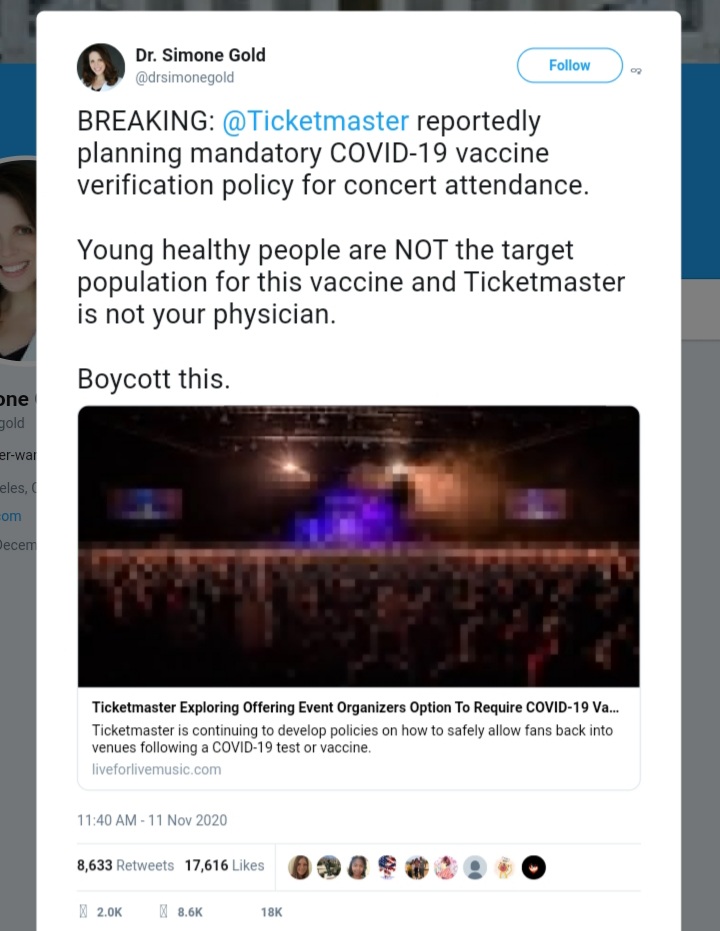Click the retweet icon with 8.6K
Viewport: 720px width, 931px height.
164,911
